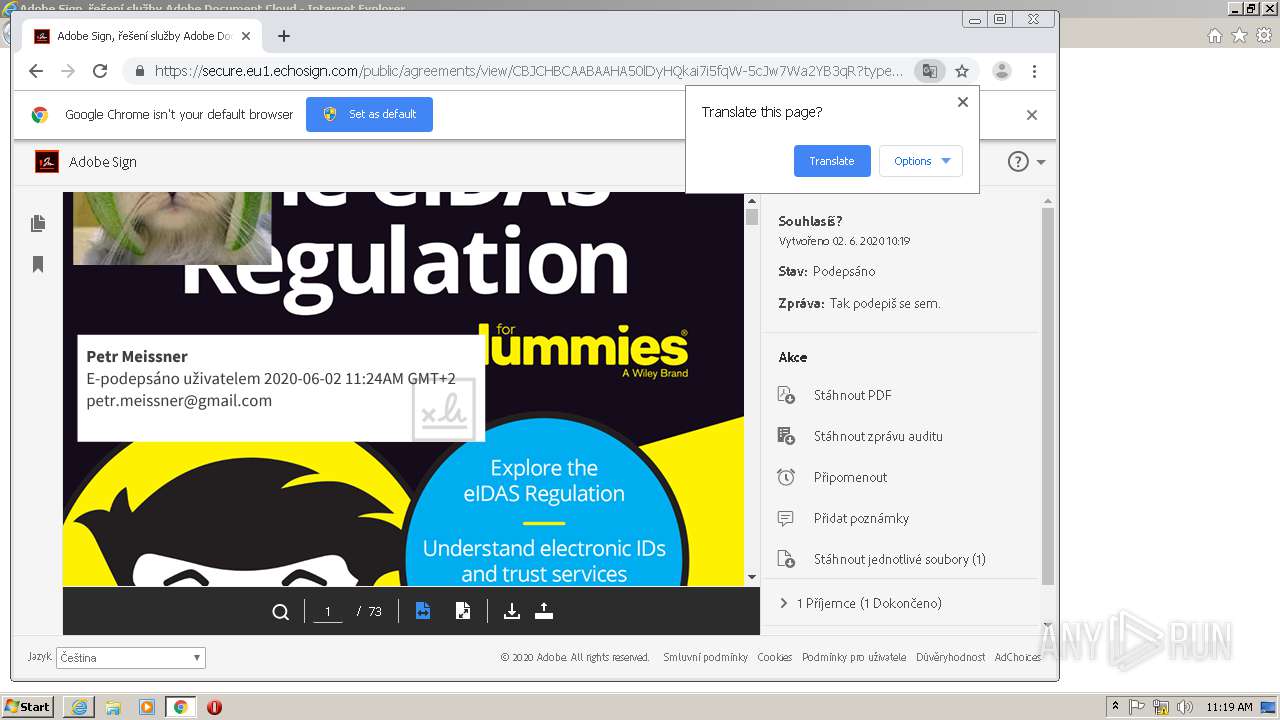Set Chrome as default browser
1280x720 pixels.
point(369,114)
